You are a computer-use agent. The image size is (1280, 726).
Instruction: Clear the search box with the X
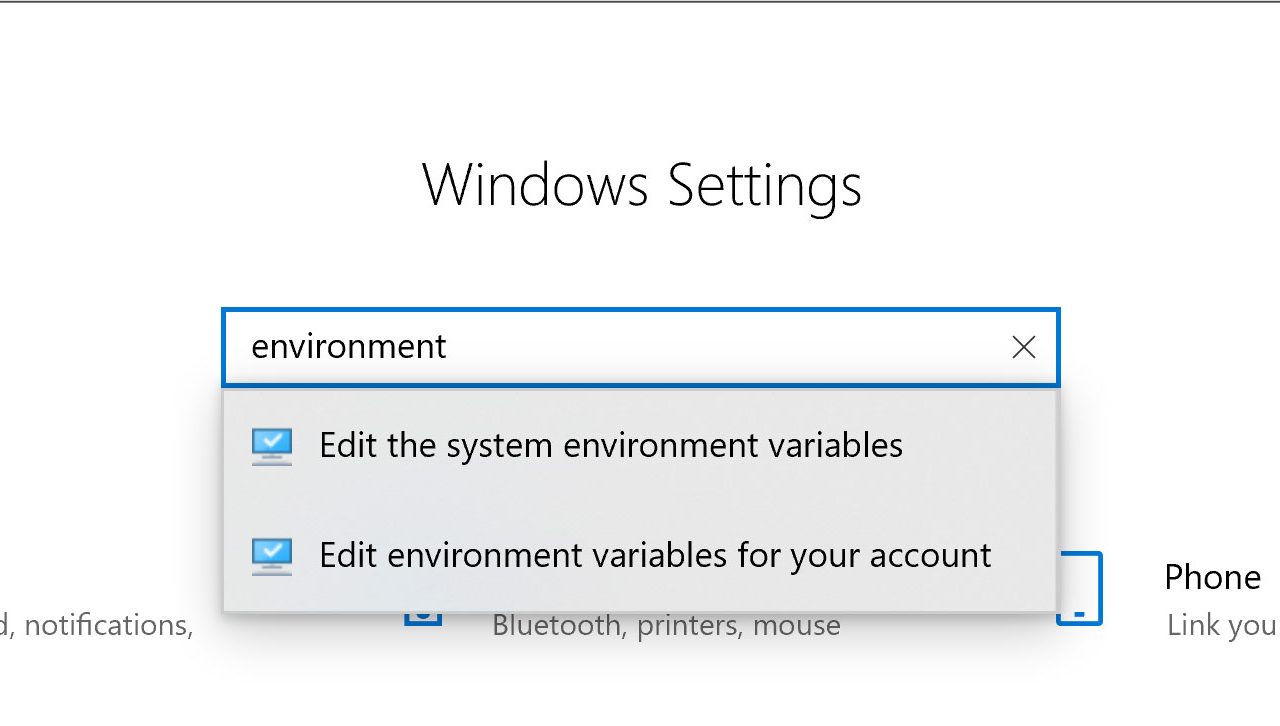point(1023,347)
